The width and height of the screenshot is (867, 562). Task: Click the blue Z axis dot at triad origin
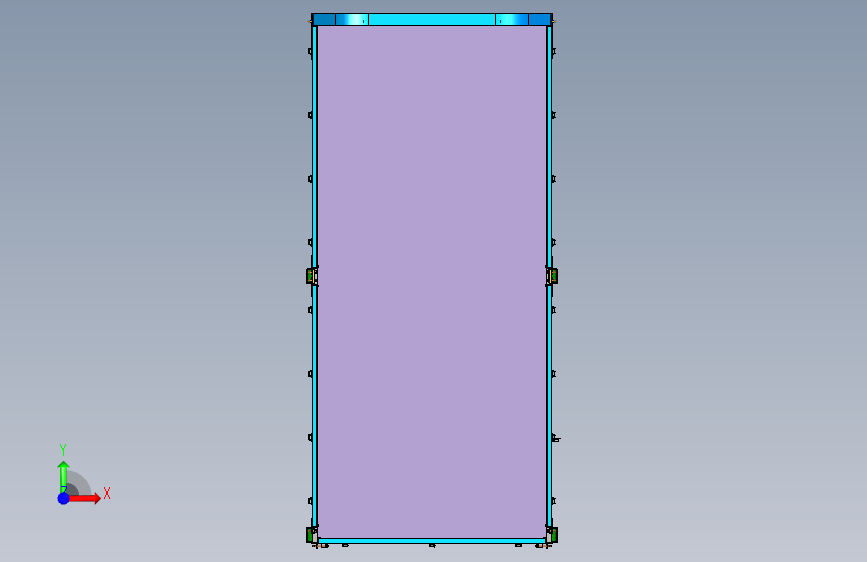coord(64,498)
